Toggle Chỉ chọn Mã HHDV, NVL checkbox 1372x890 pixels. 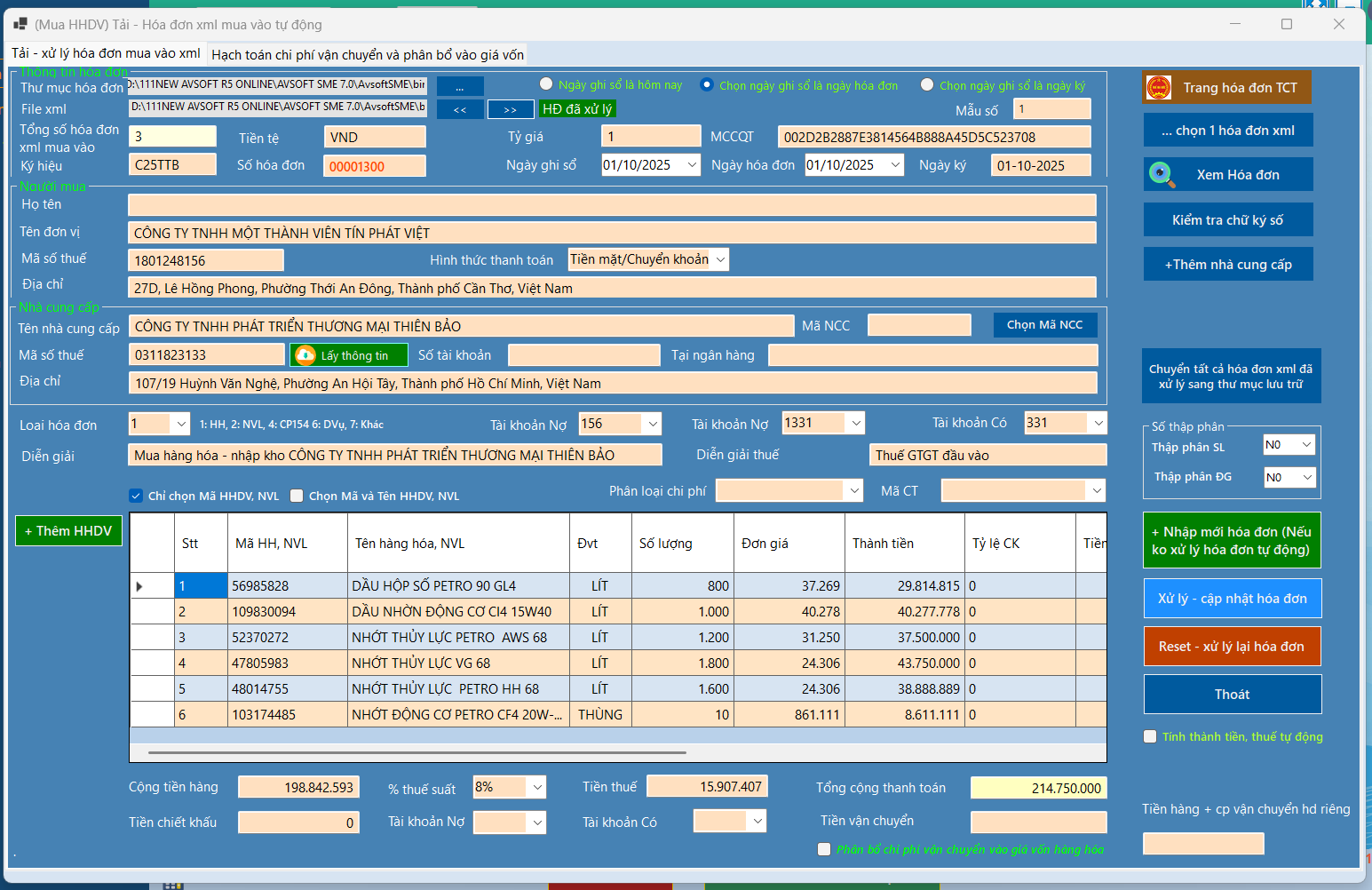(136, 496)
